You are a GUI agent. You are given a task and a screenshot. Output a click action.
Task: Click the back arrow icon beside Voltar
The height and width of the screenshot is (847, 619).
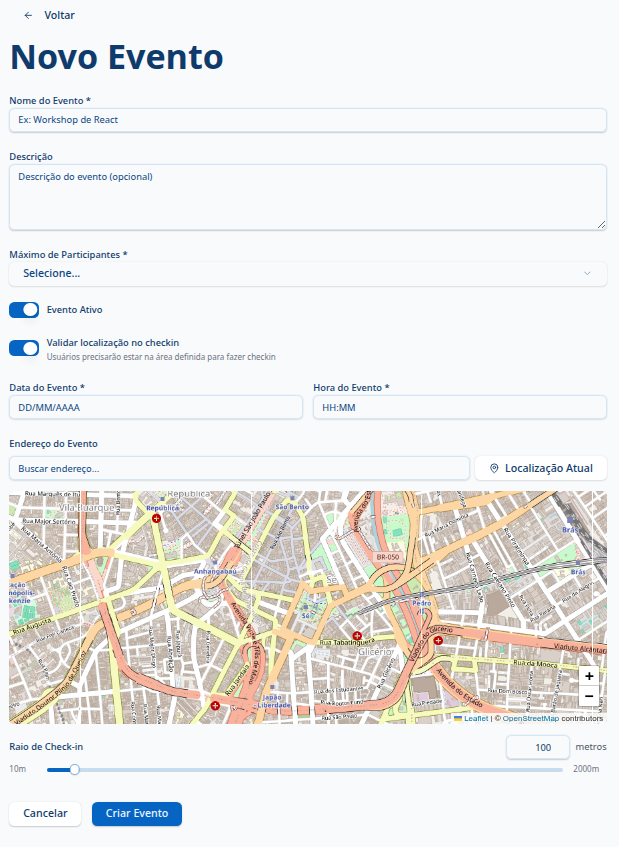coord(28,16)
